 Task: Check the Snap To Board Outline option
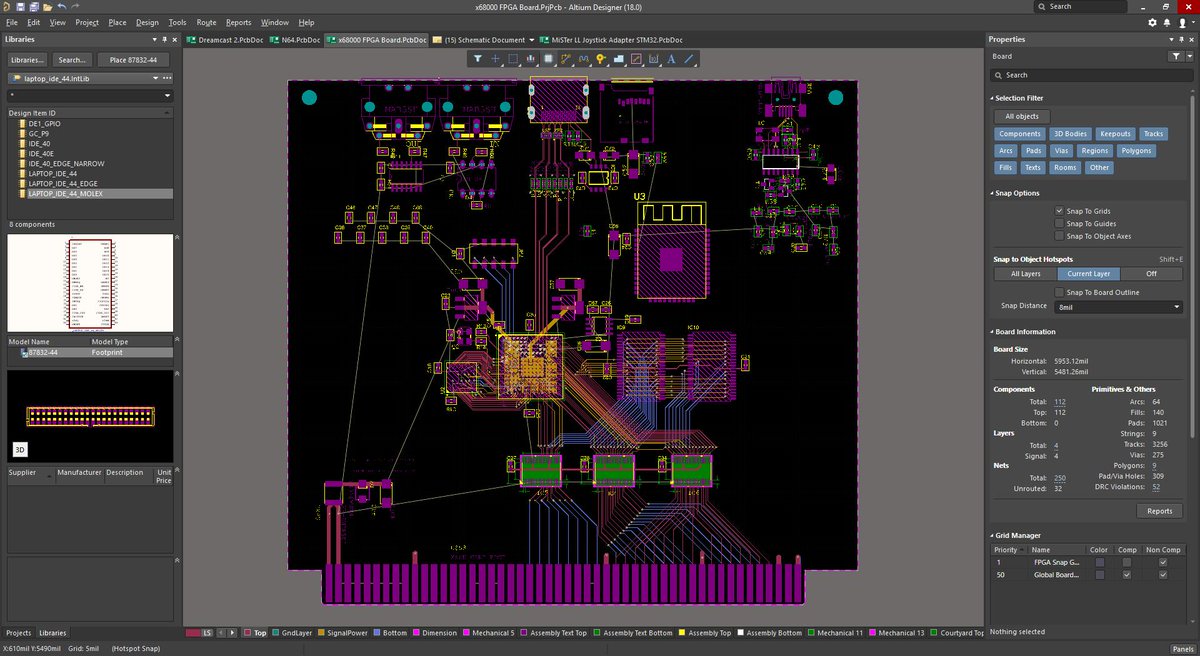pyautogui.click(x=1059, y=292)
